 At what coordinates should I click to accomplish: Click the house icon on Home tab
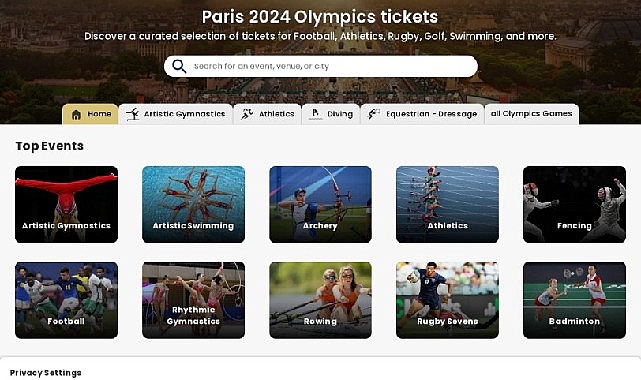(76, 114)
